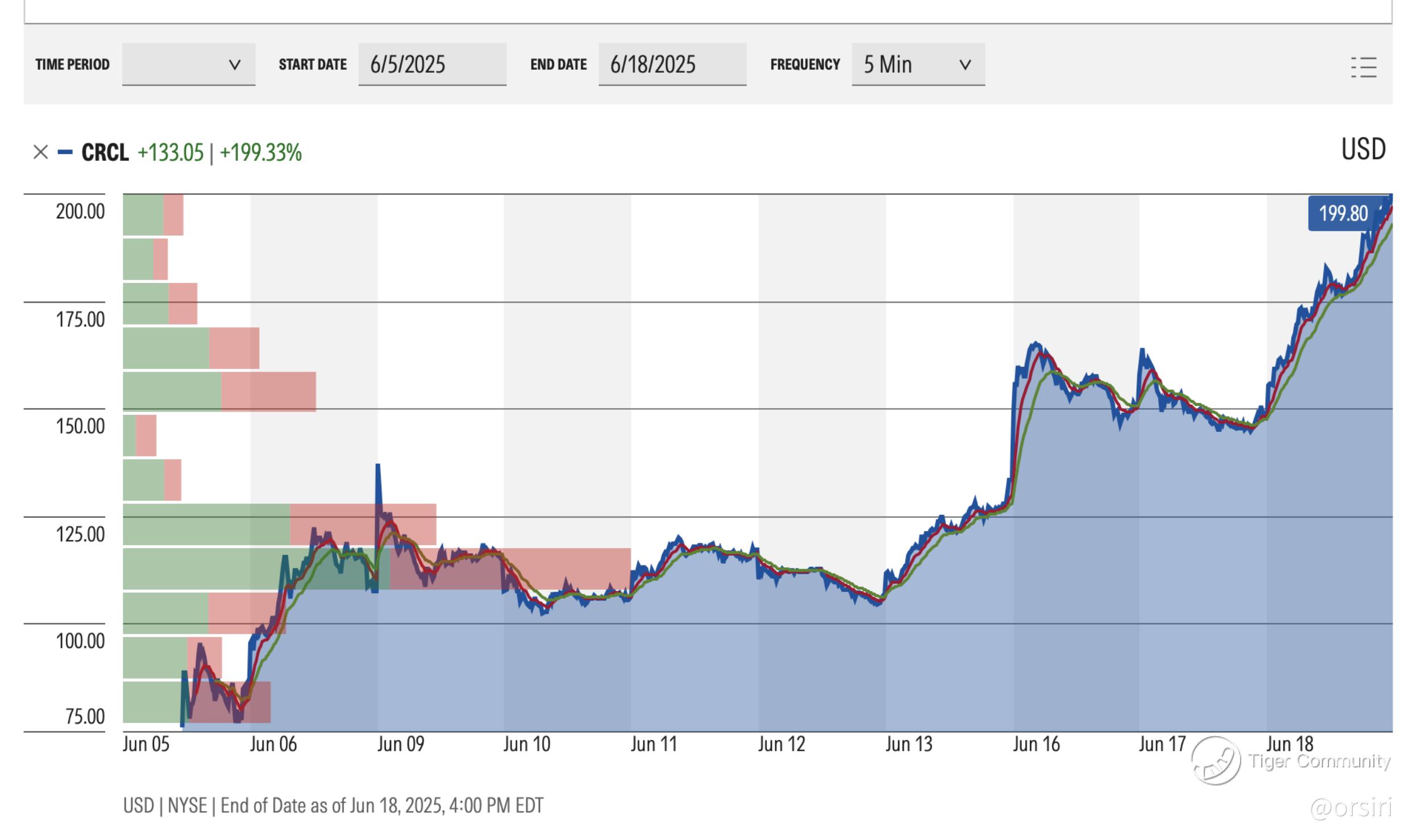Click the 200.00 price axis label
1421x840 pixels.
coord(80,211)
